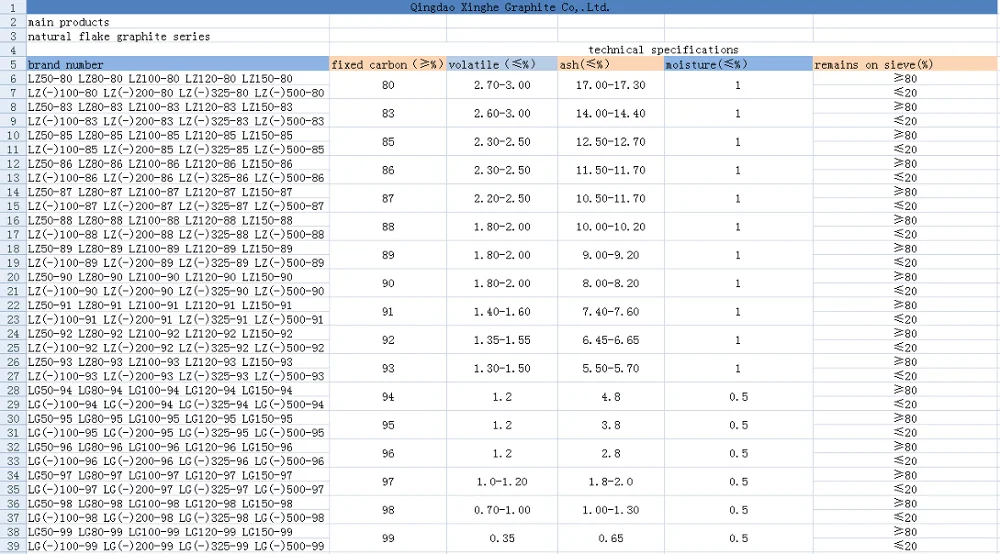Select the 'remains on sieve(%)' header cell
The height and width of the screenshot is (554, 1000).
coord(906,64)
